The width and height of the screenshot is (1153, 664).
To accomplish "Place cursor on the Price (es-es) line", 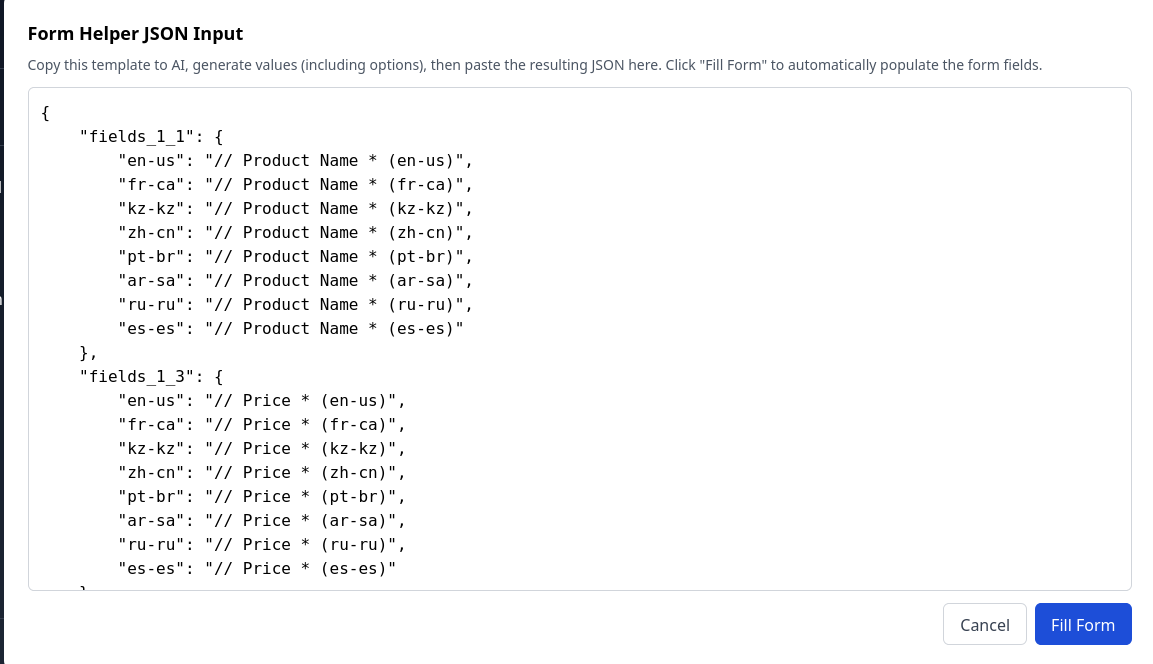I will coord(257,569).
